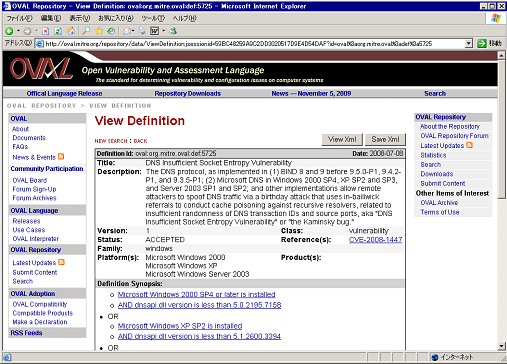Click RSS icon next to right Latest Updates

pos(469,145)
